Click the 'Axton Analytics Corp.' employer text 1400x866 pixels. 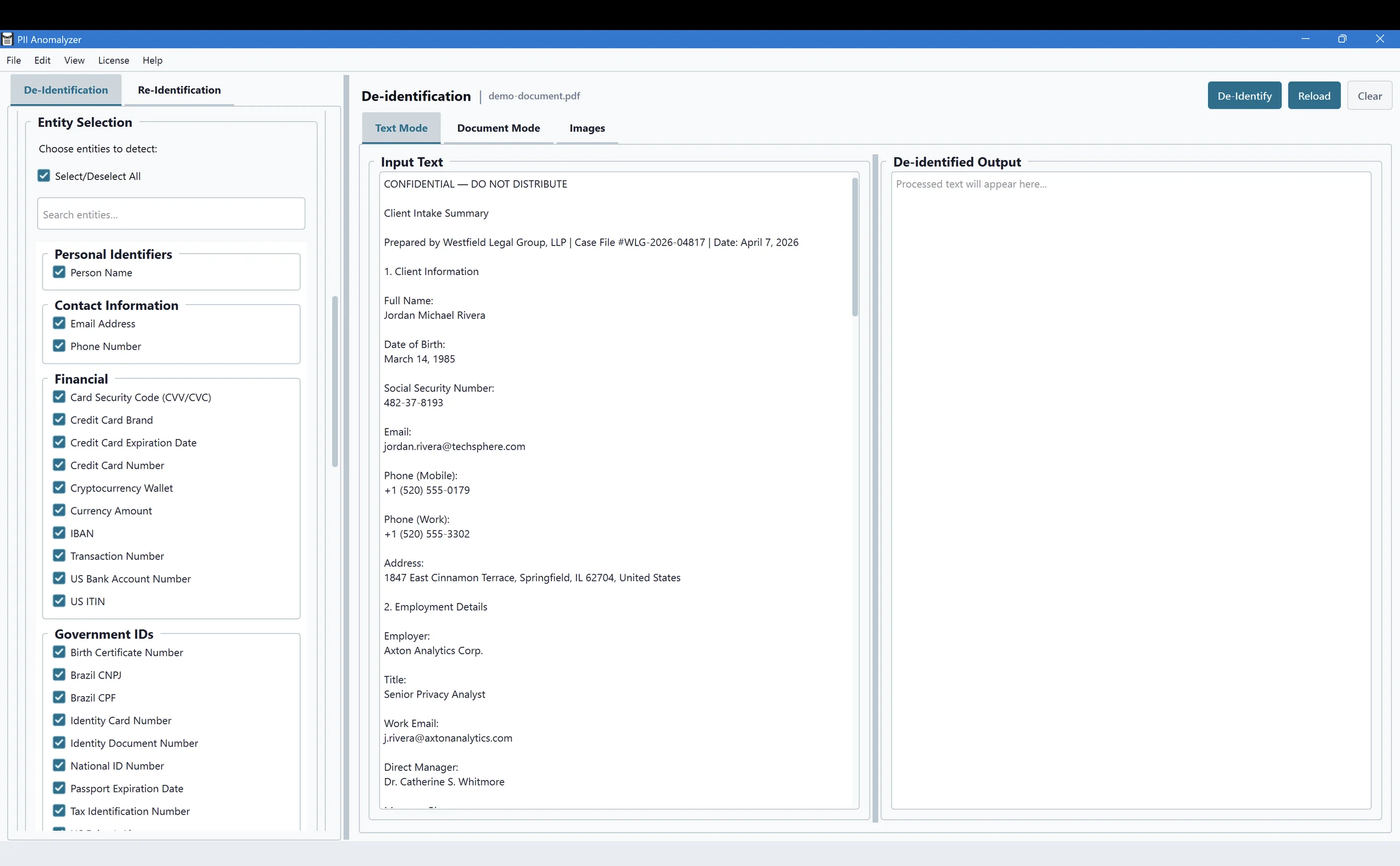434,650
